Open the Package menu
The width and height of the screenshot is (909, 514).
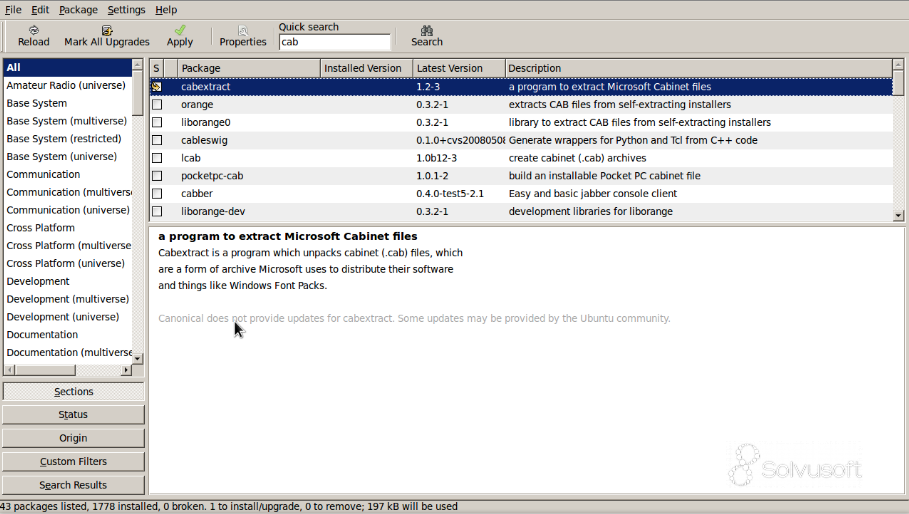click(x=78, y=10)
